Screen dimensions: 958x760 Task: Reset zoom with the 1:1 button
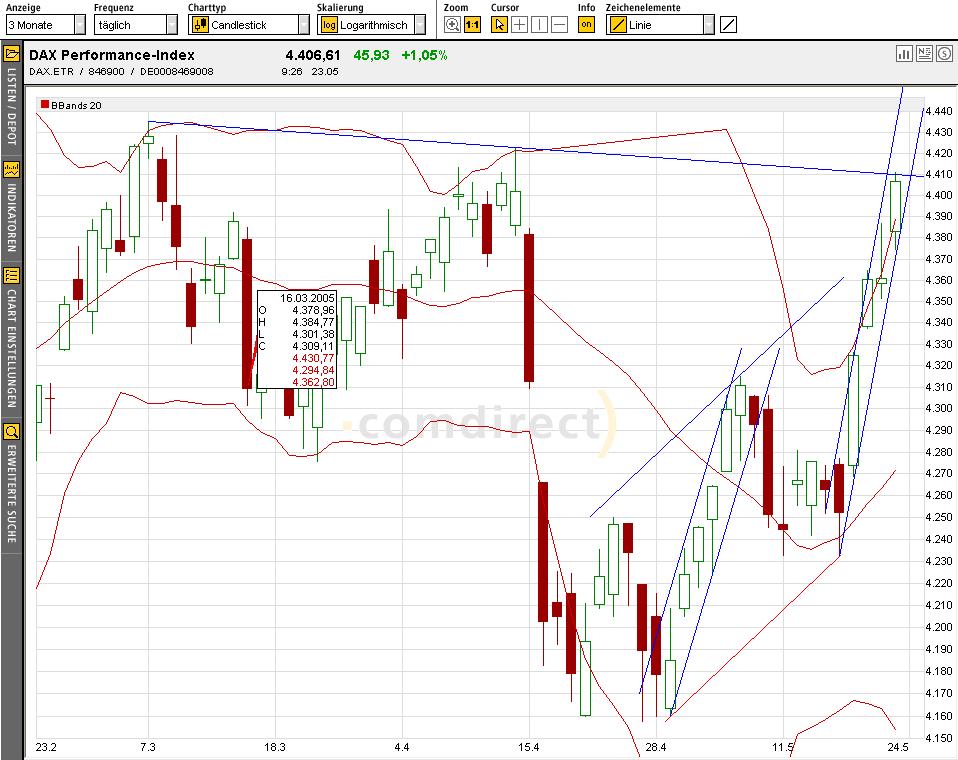pos(472,25)
